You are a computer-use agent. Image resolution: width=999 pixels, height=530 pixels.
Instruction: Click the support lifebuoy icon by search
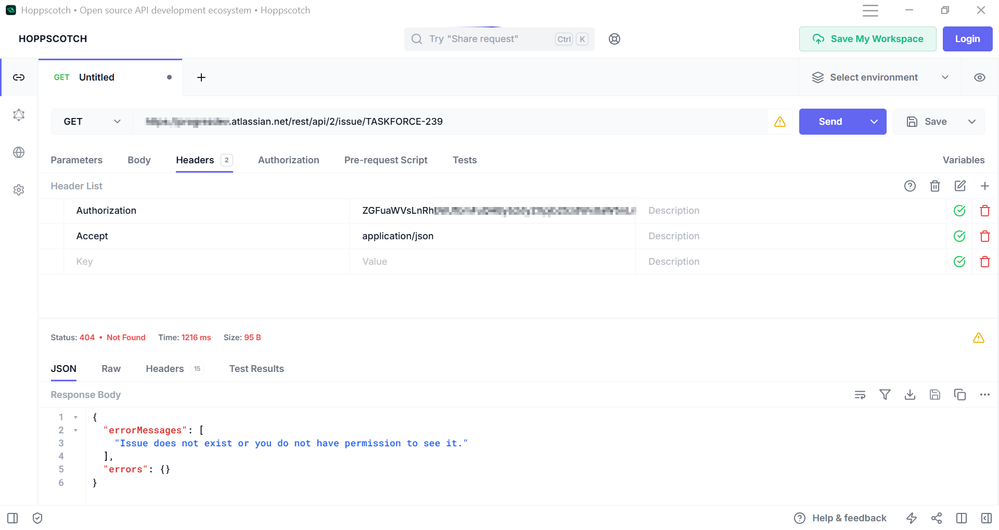click(614, 39)
